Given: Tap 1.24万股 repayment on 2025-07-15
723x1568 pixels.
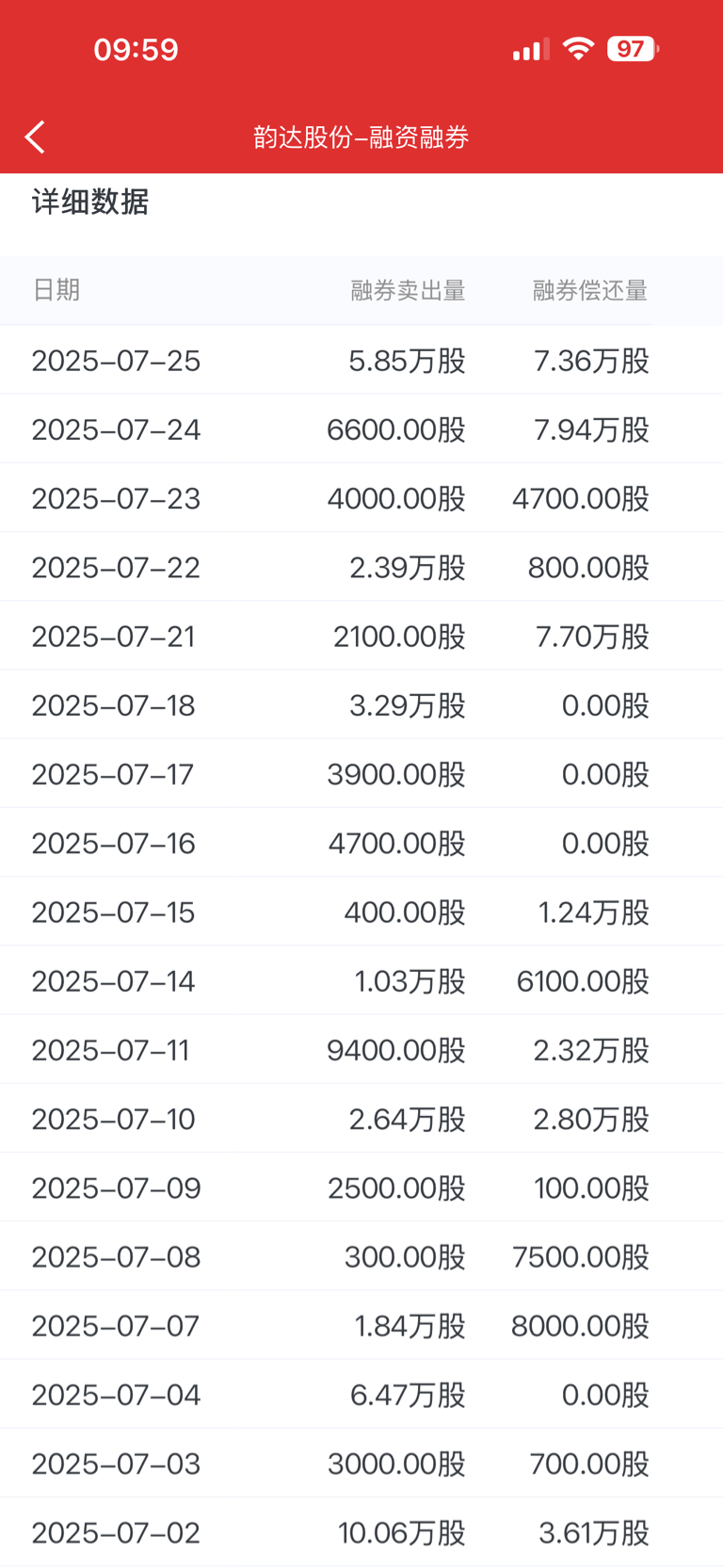Looking at the screenshot, I should [x=593, y=912].
